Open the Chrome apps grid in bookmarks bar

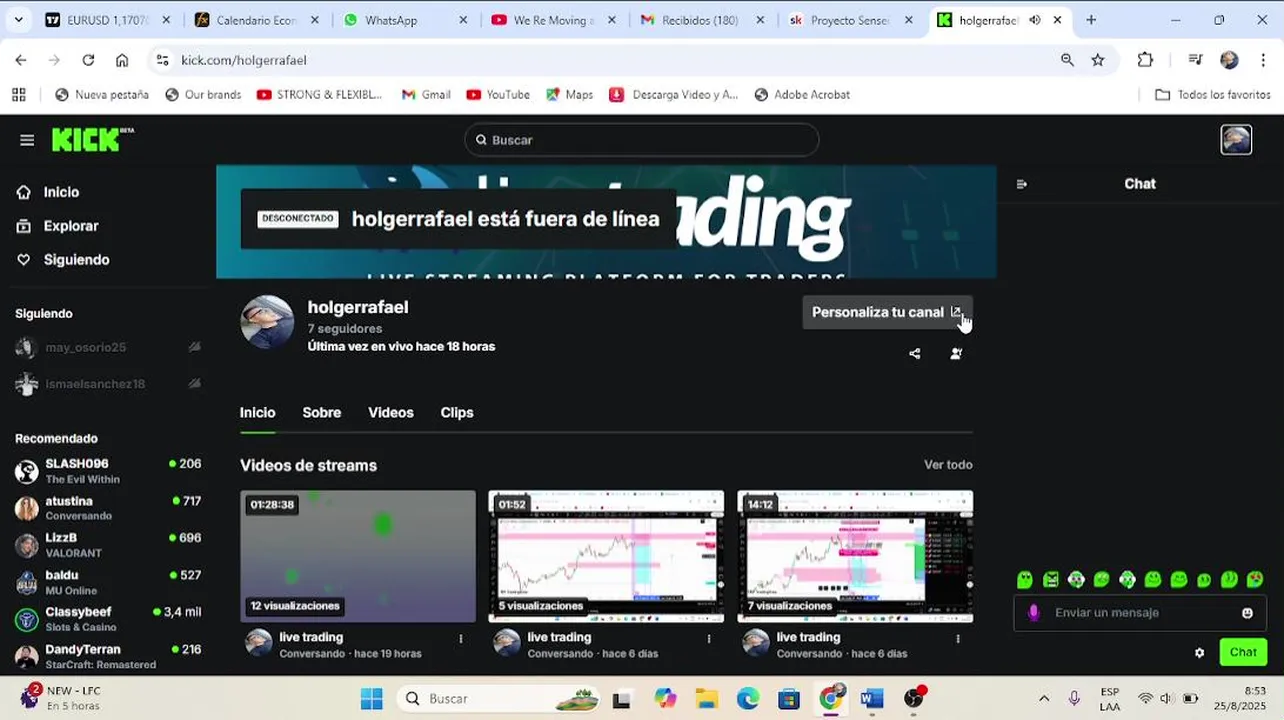(18, 94)
